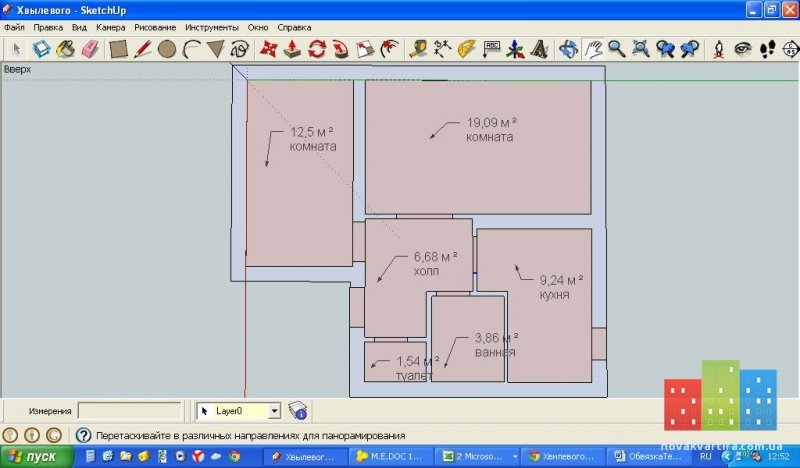Click the Make Component tool
The height and width of the screenshot is (468, 800).
click(x=41, y=50)
